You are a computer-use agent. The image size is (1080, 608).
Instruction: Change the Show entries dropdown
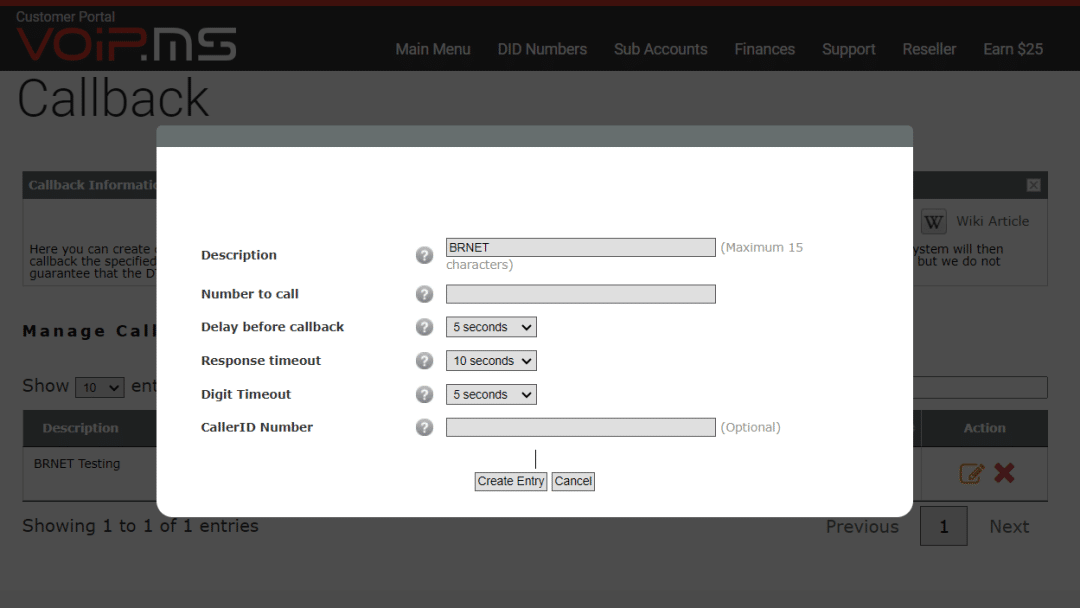[99, 387]
